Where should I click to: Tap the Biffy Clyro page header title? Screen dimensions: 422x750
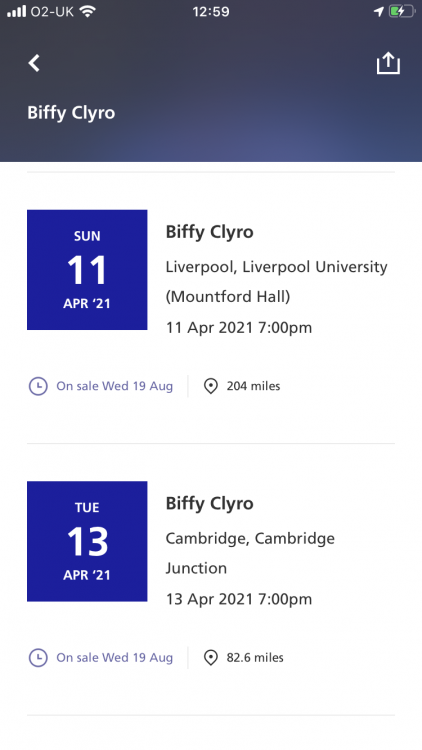point(71,113)
